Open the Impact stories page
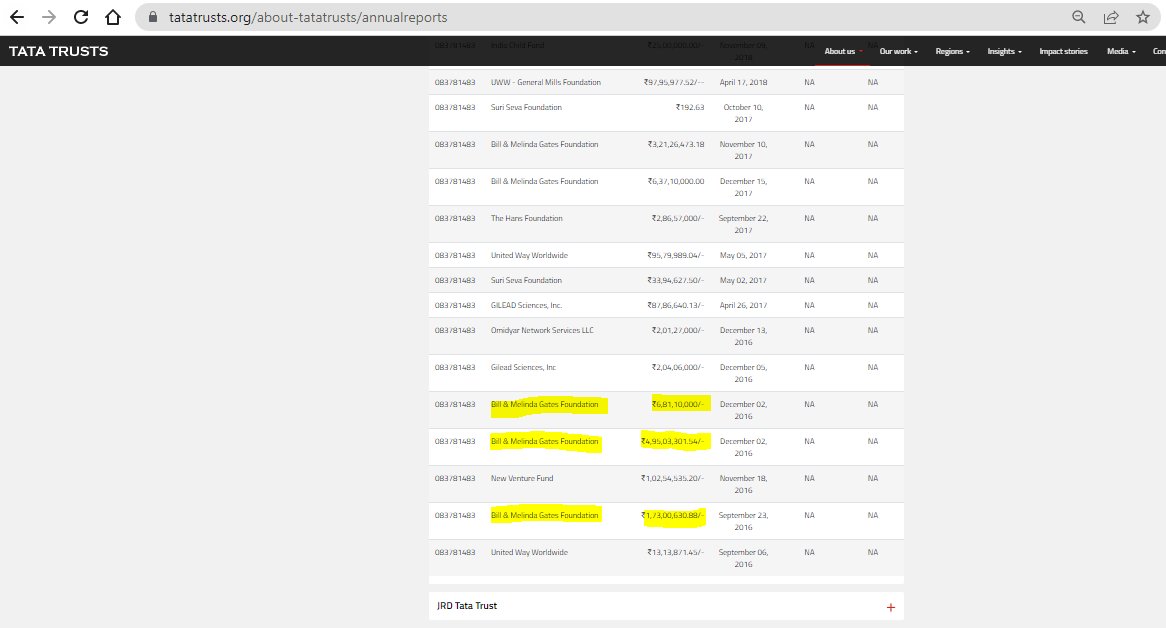Screen dimensions: 1166x628 pos(1063,51)
